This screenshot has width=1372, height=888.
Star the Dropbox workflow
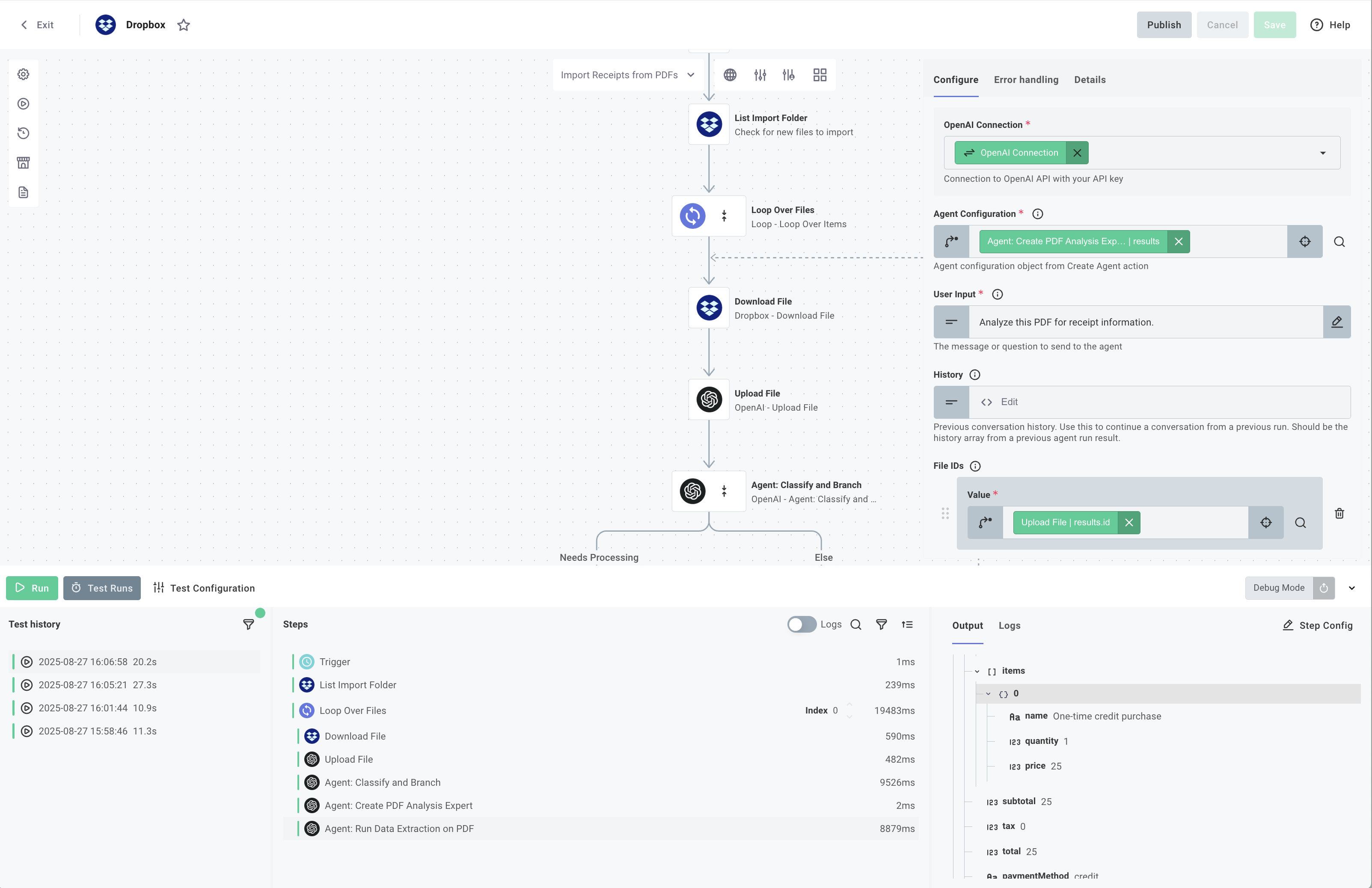(x=184, y=25)
